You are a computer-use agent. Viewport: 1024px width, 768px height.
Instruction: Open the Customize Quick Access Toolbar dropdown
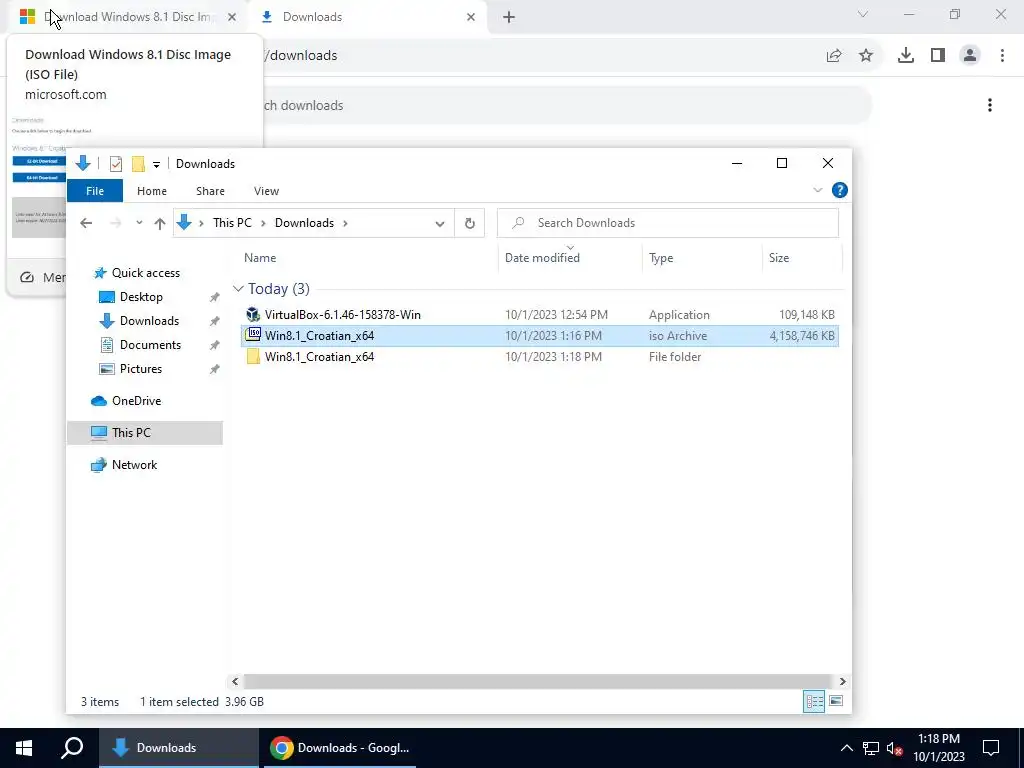156,165
